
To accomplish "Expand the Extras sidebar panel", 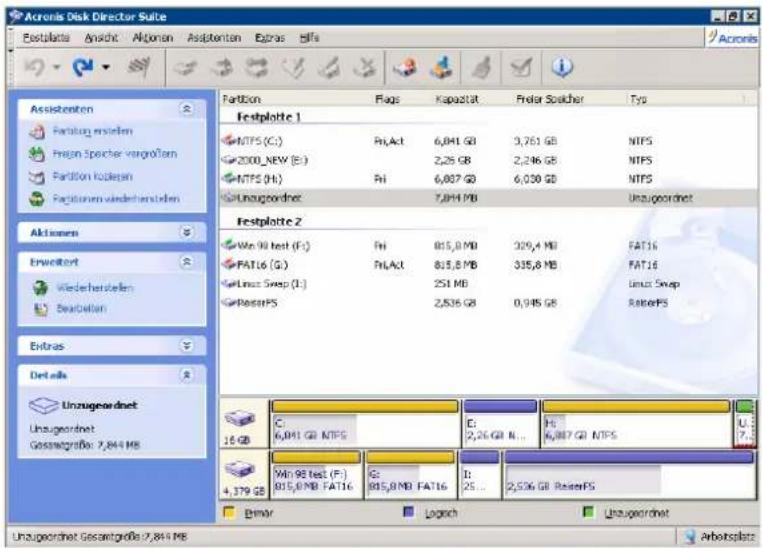I will pyautogui.click(x=187, y=346).
